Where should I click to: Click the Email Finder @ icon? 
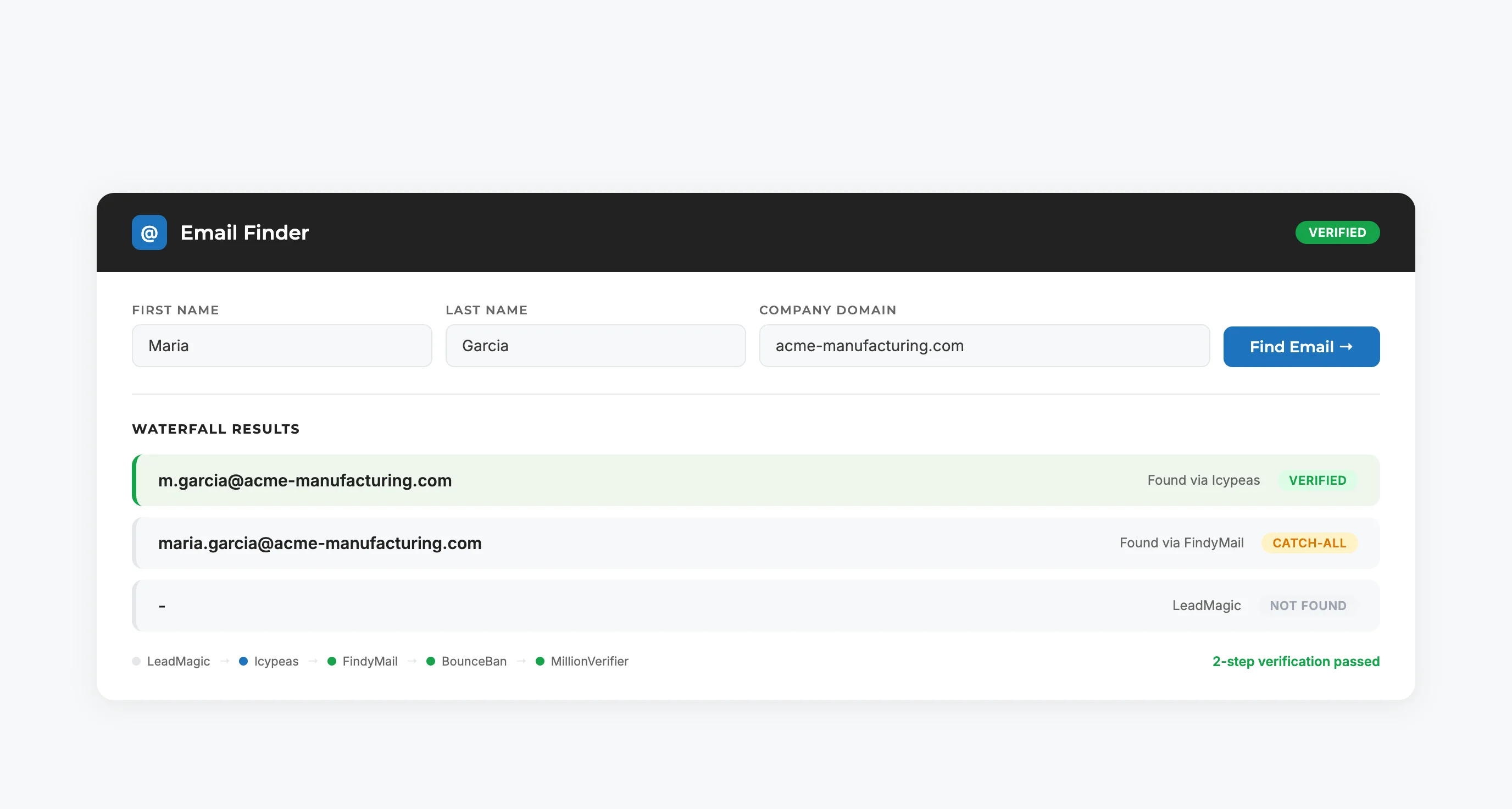coord(148,232)
